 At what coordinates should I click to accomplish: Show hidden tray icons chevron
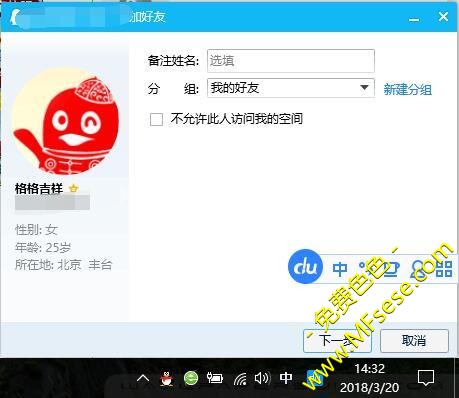click(143, 378)
